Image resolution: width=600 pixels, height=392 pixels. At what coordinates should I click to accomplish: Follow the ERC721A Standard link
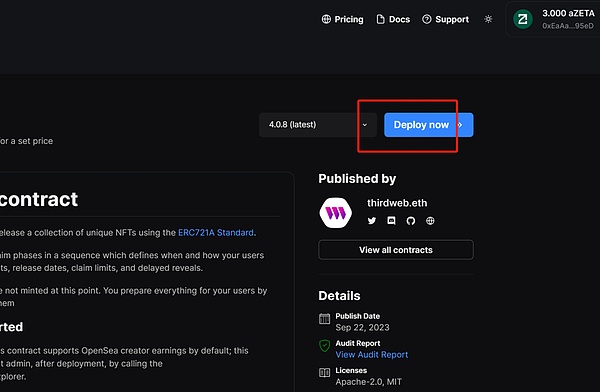tap(216, 233)
